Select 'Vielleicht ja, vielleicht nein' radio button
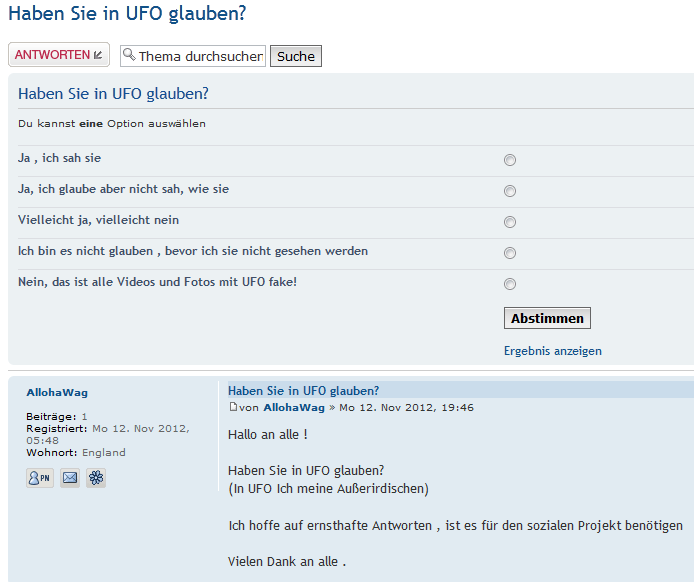694x582 pixels. coord(510,222)
